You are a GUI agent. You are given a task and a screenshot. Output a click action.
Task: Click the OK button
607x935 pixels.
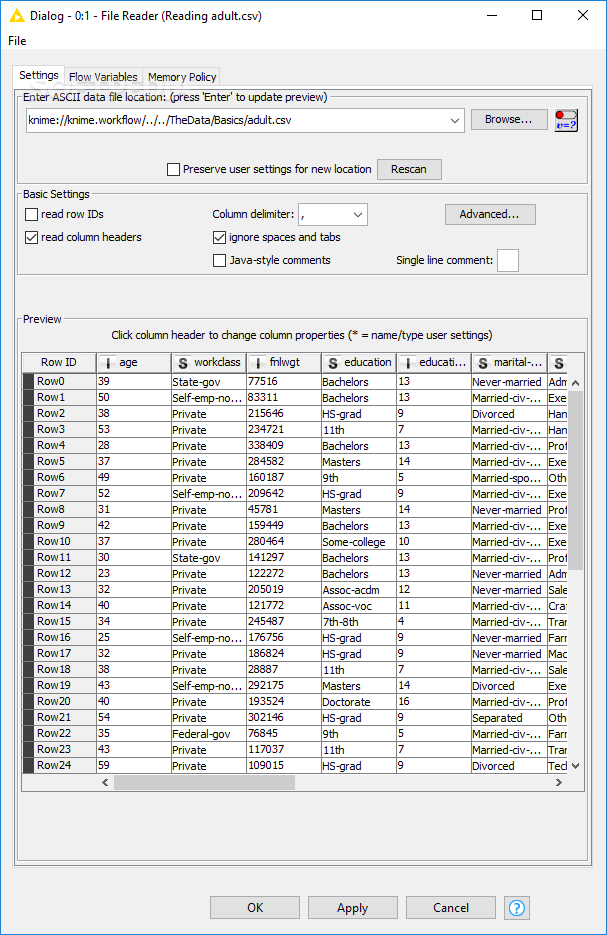255,908
